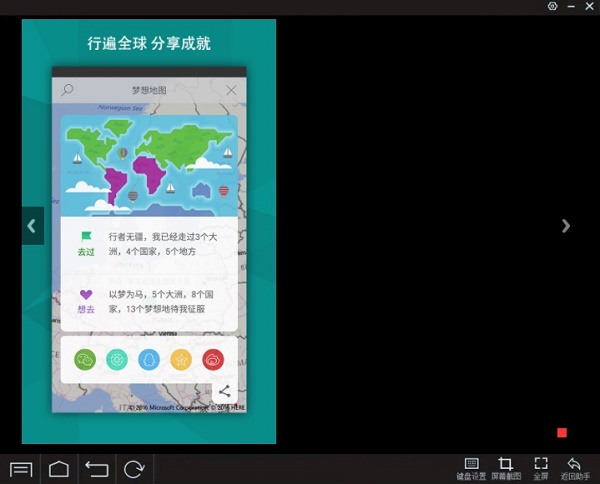Click 屏幕截图 screenshot button
The width and height of the screenshot is (600, 484).
tap(505, 468)
